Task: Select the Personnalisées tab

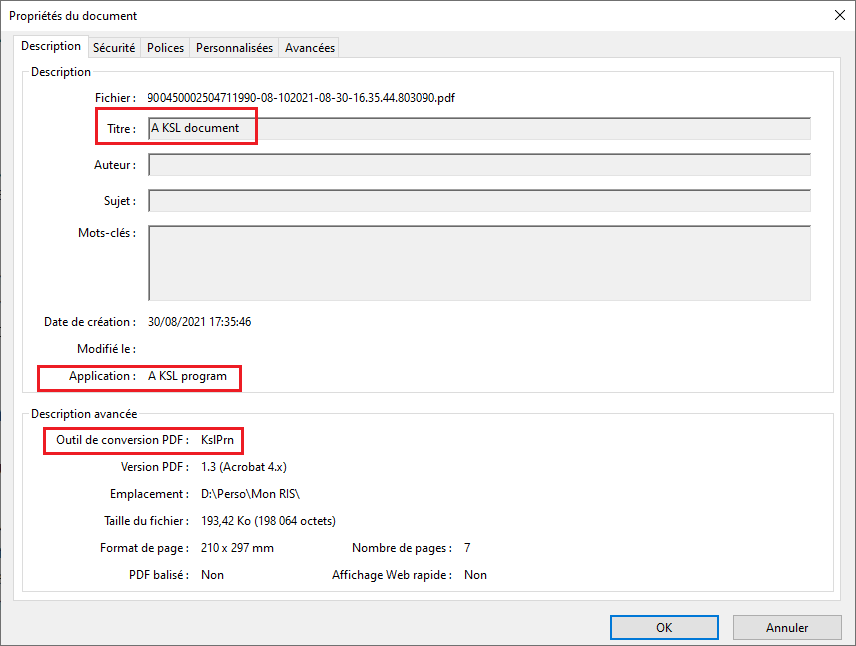Action: (234, 47)
